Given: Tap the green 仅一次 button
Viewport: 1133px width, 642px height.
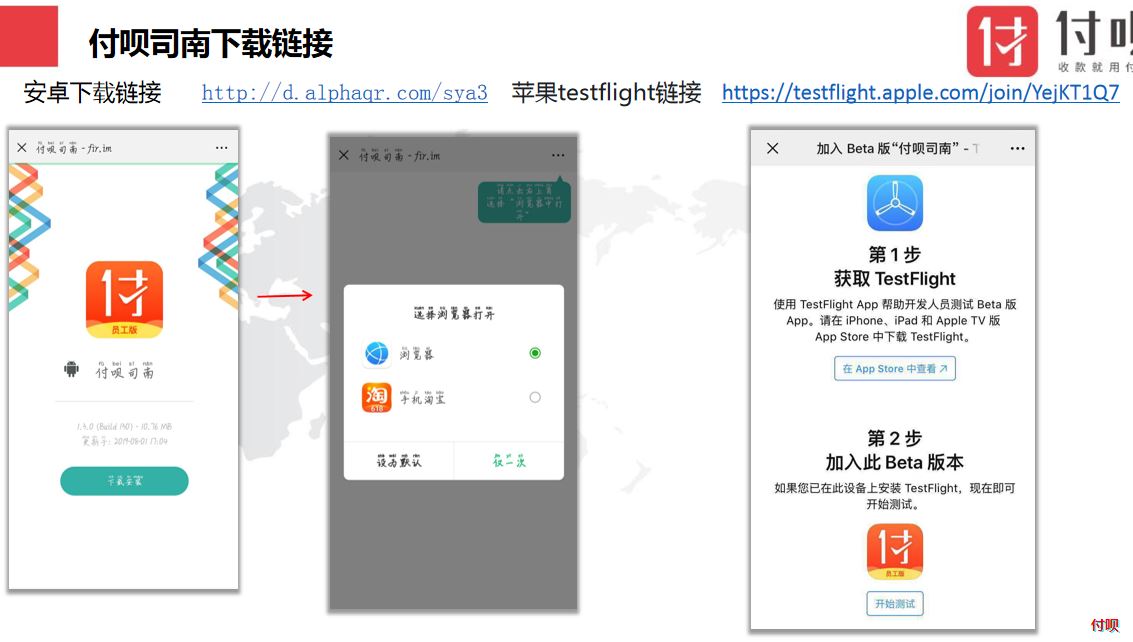Looking at the screenshot, I should [x=509, y=461].
